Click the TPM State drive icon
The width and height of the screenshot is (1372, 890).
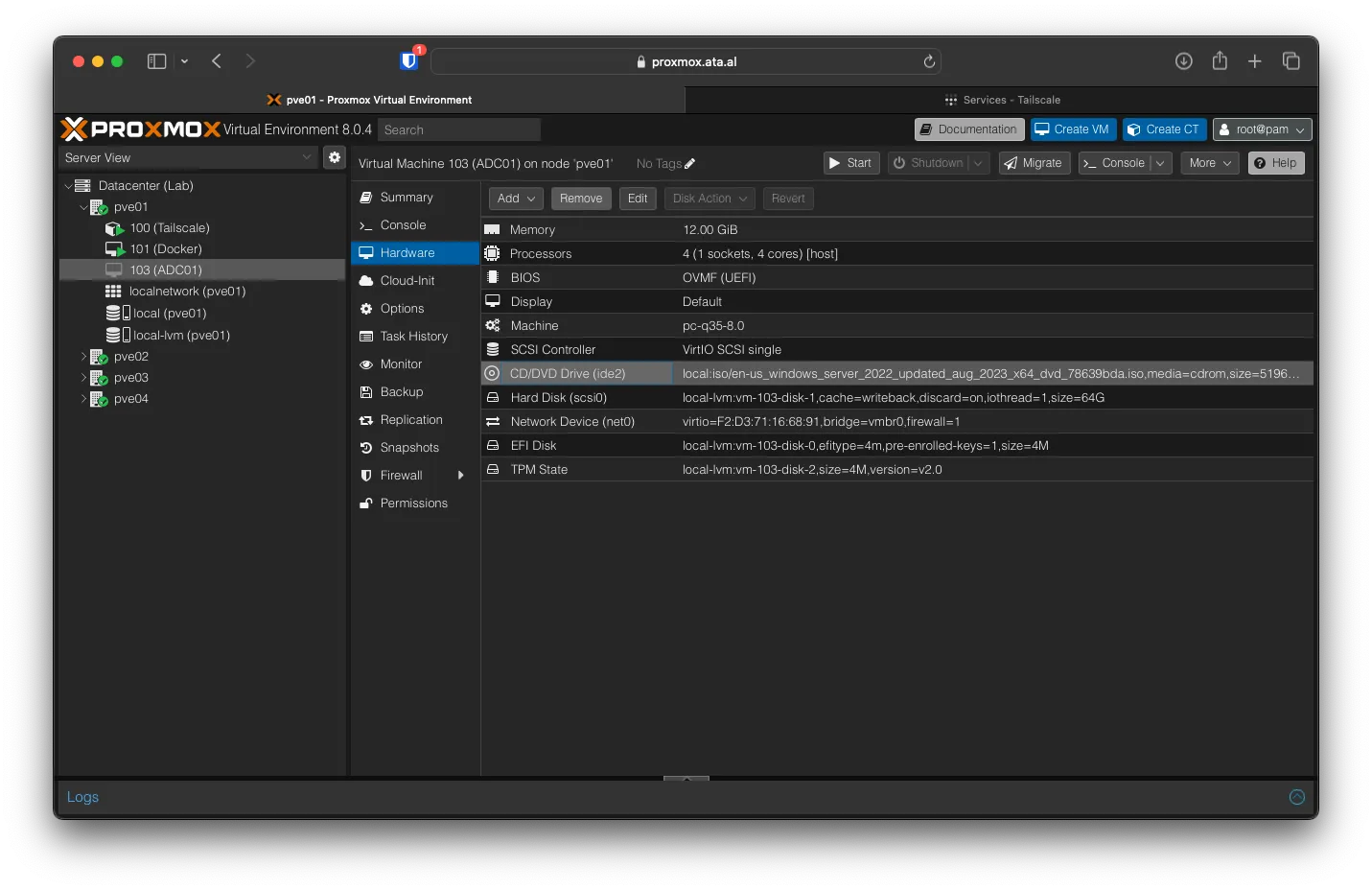tap(493, 470)
